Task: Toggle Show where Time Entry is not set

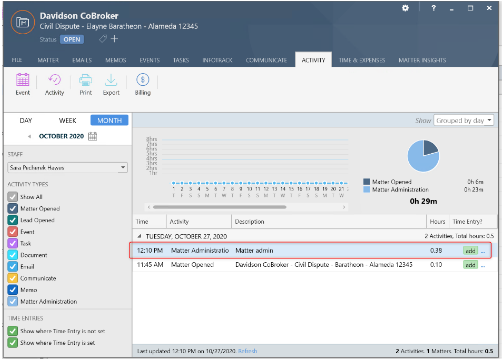Action: 13,331
